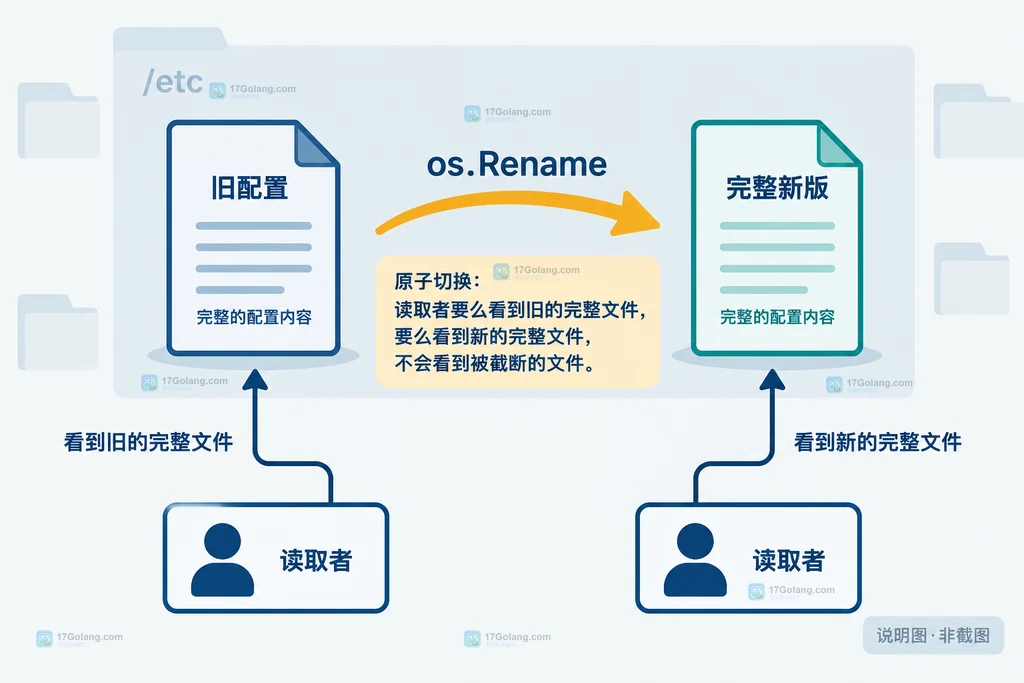Click person icon in reader card linked to 旧配置
Image resolution: width=1024 pixels, height=683 pixels.
tap(222, 560)
